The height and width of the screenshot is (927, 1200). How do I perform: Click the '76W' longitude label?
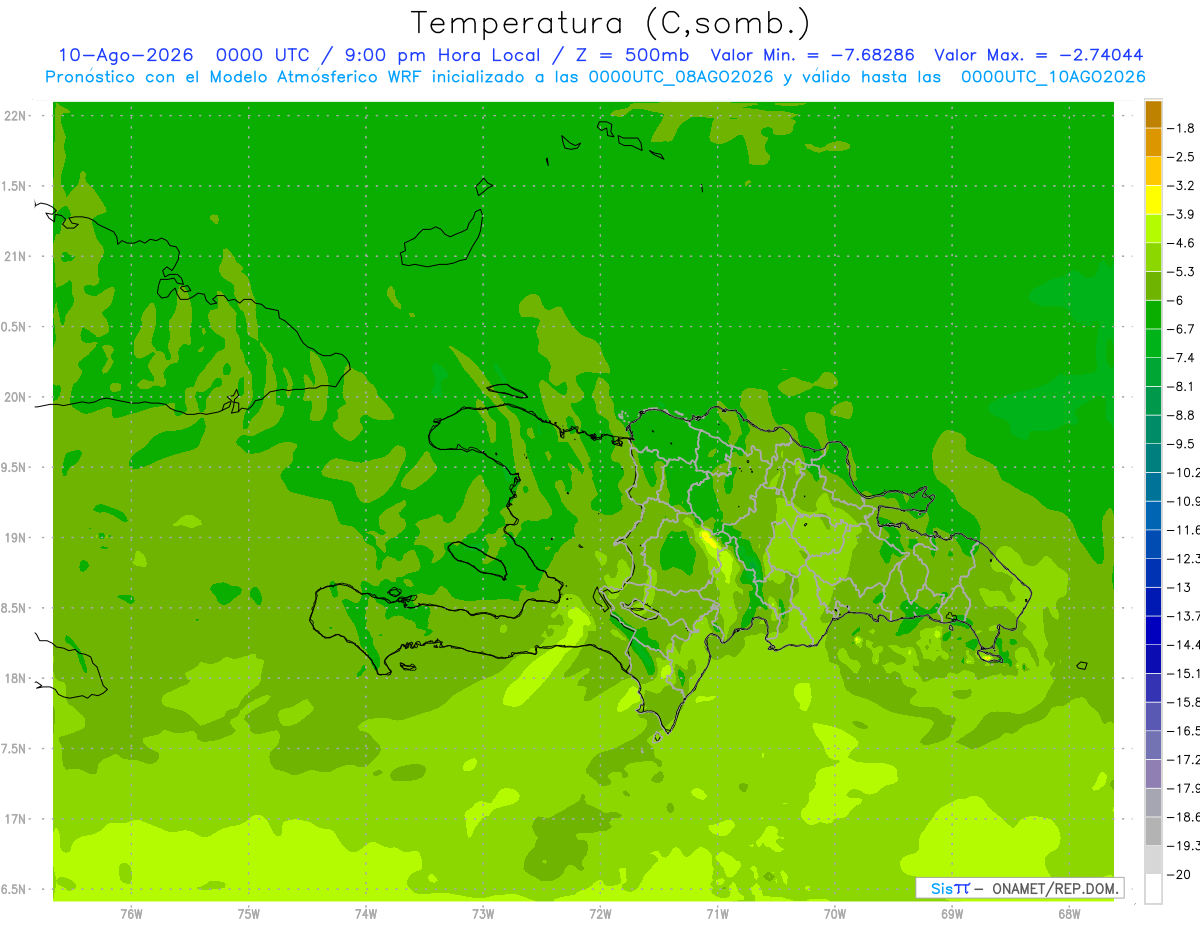tap(131, 914)
